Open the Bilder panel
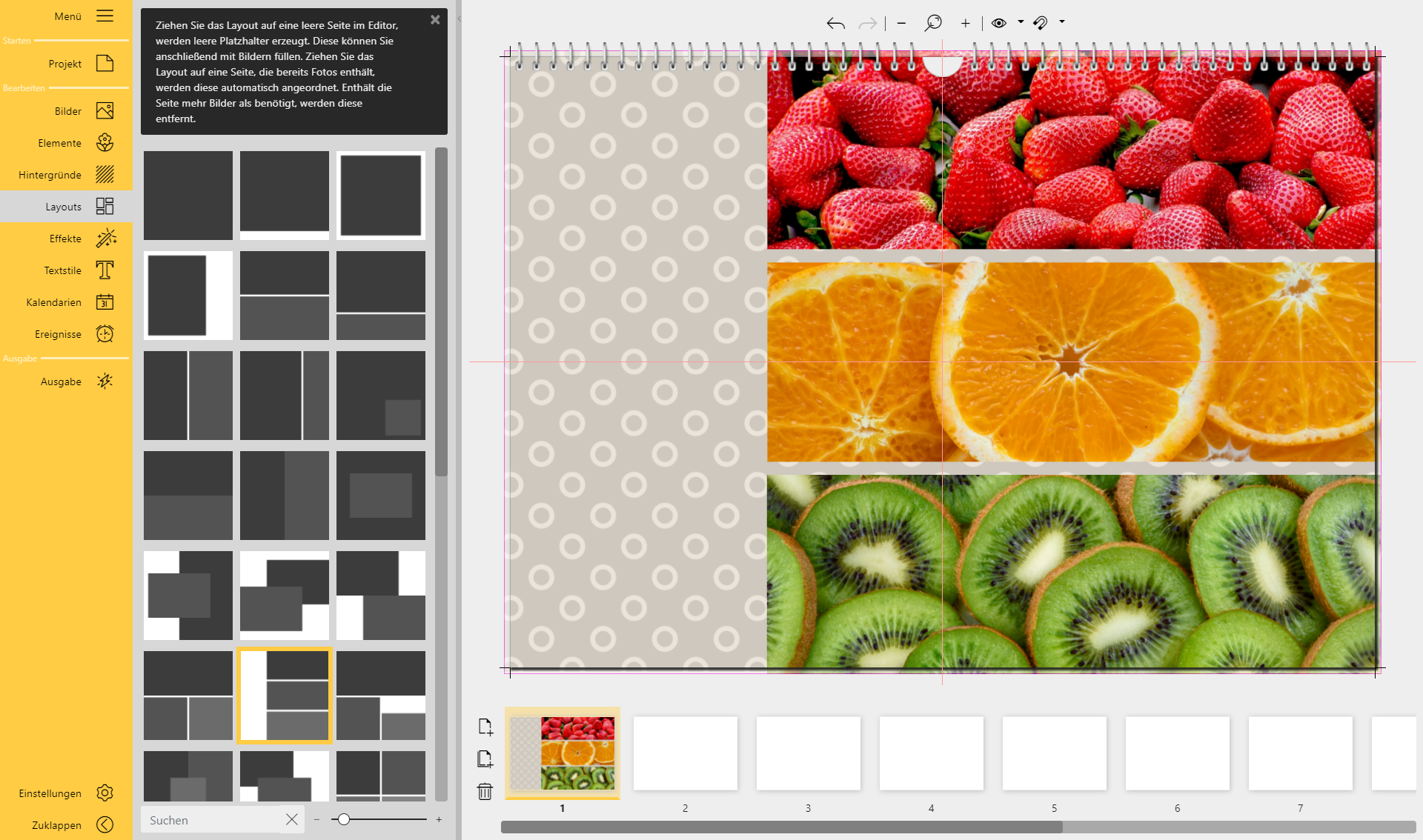Screen dimensions: 1423x840 point(67,110)
